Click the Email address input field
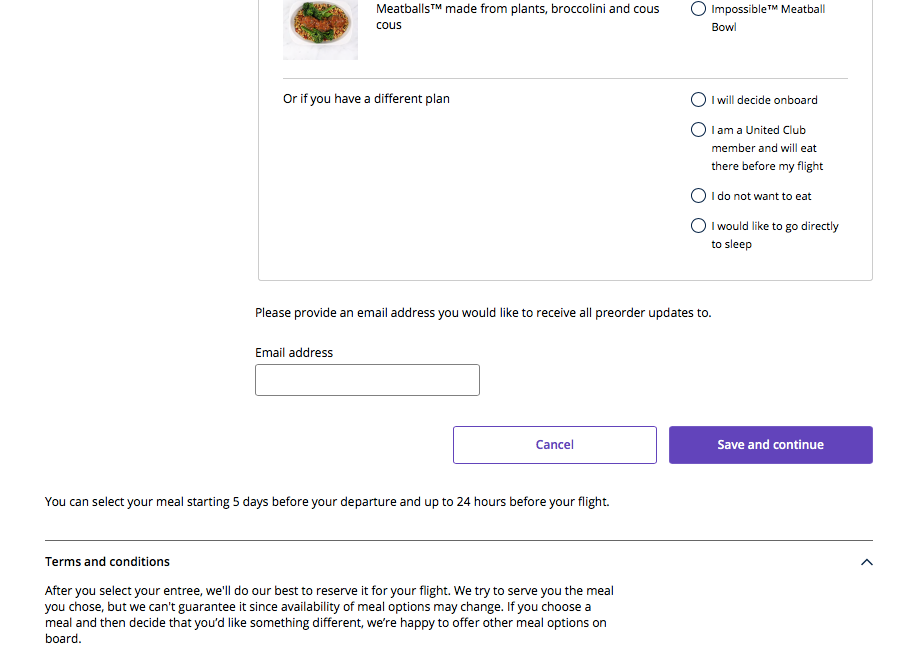The height and width of the screenshot is (648, 908). [x=367, y=380]
